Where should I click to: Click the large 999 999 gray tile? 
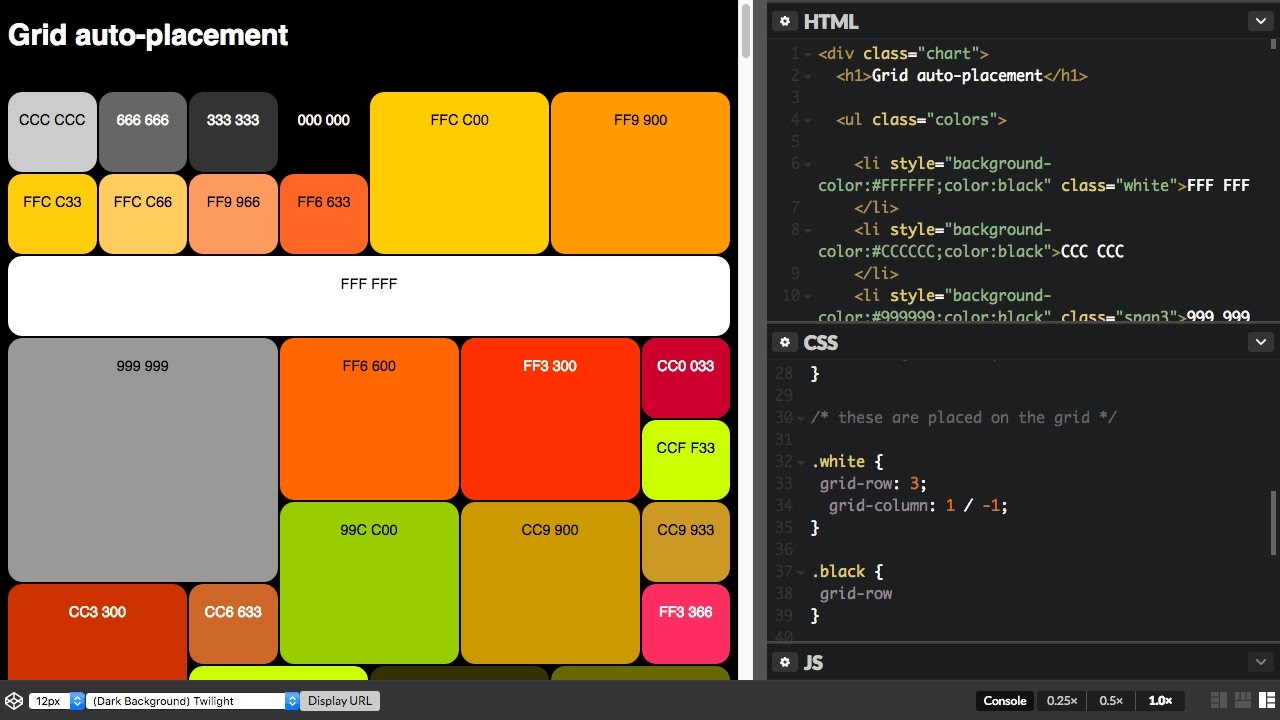point(143,460)
